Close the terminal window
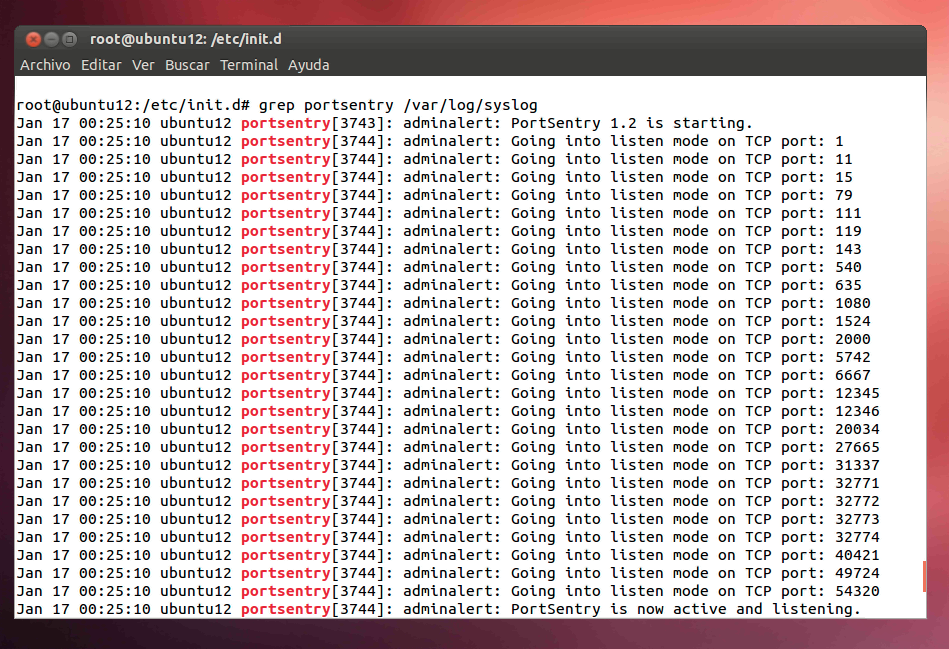This screenshot has width=949, height=649. (34, 39)
